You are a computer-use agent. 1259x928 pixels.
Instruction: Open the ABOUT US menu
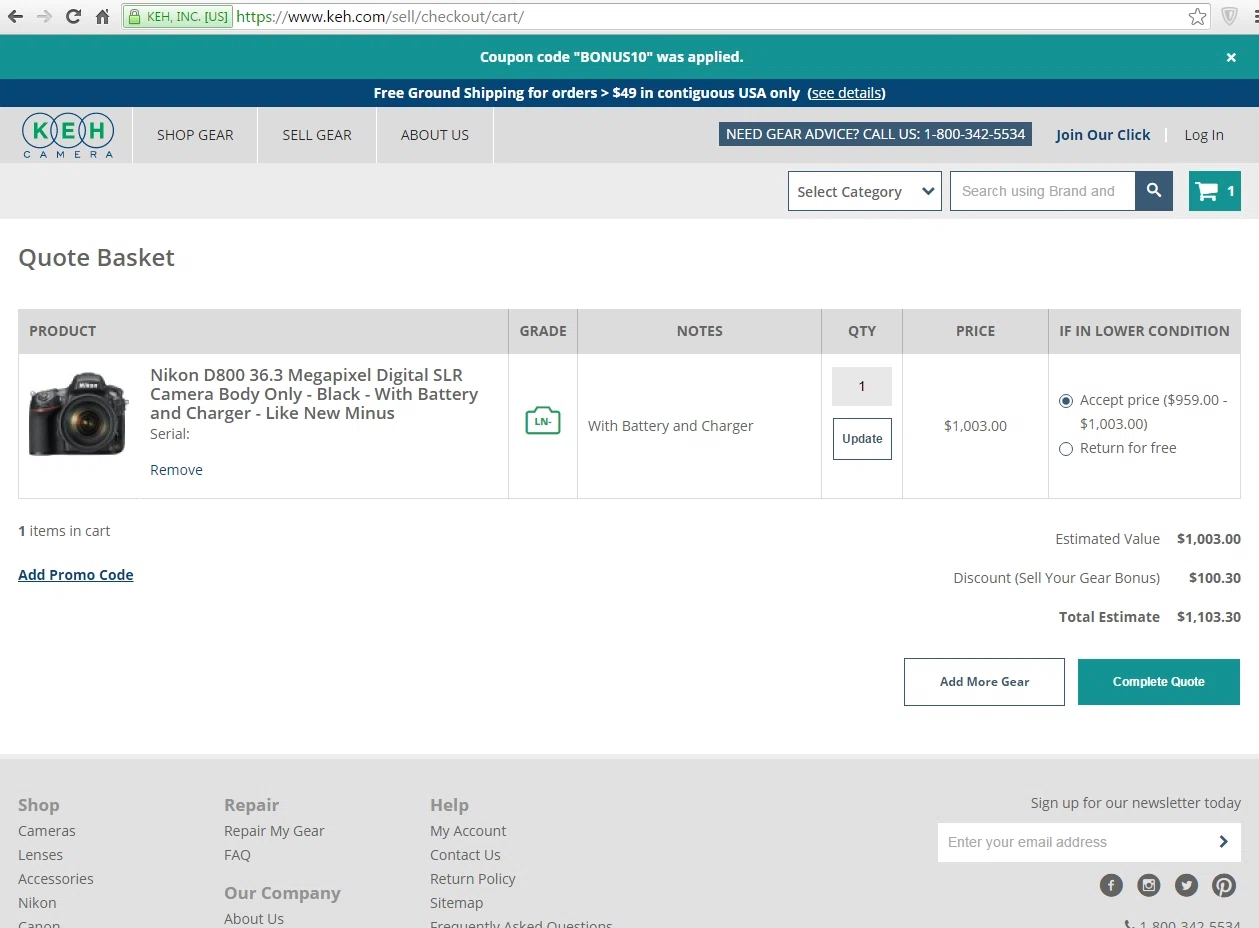[435, 135]
